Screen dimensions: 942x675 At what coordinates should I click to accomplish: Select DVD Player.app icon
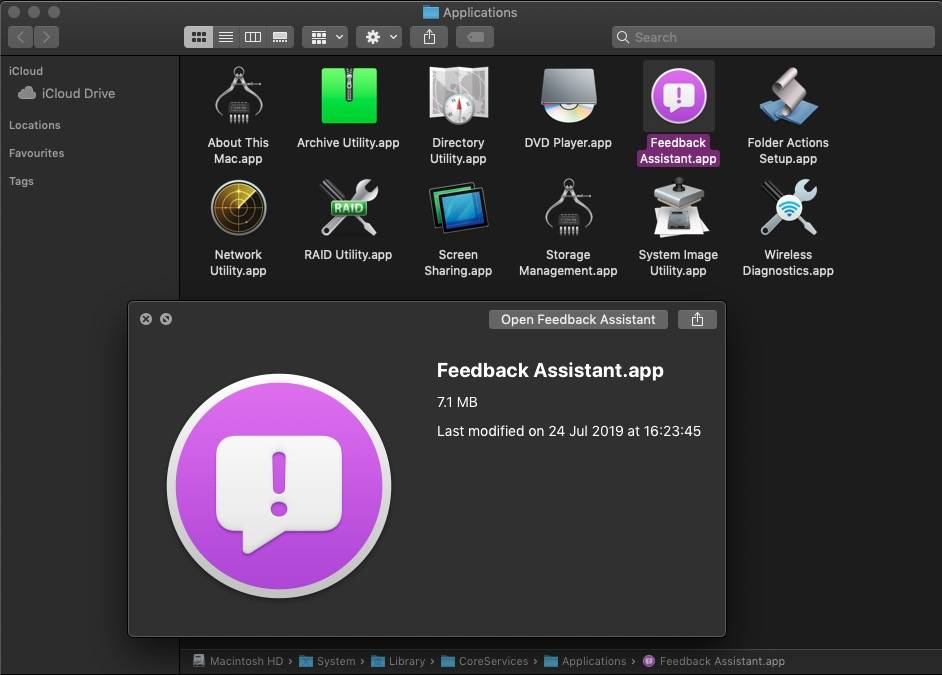568,96
